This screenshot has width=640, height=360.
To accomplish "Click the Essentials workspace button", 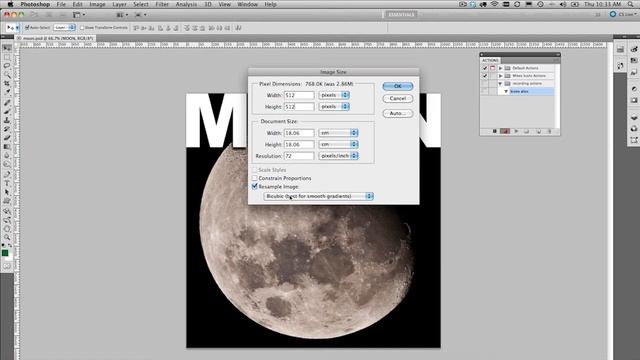I will click(x=400, y=15).
